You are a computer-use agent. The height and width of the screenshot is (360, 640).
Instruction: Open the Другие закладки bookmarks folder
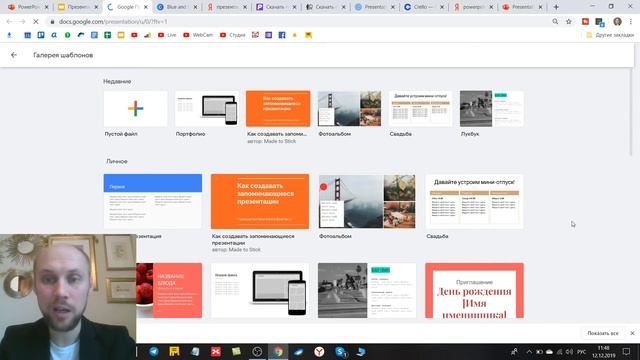coord(610,35)
